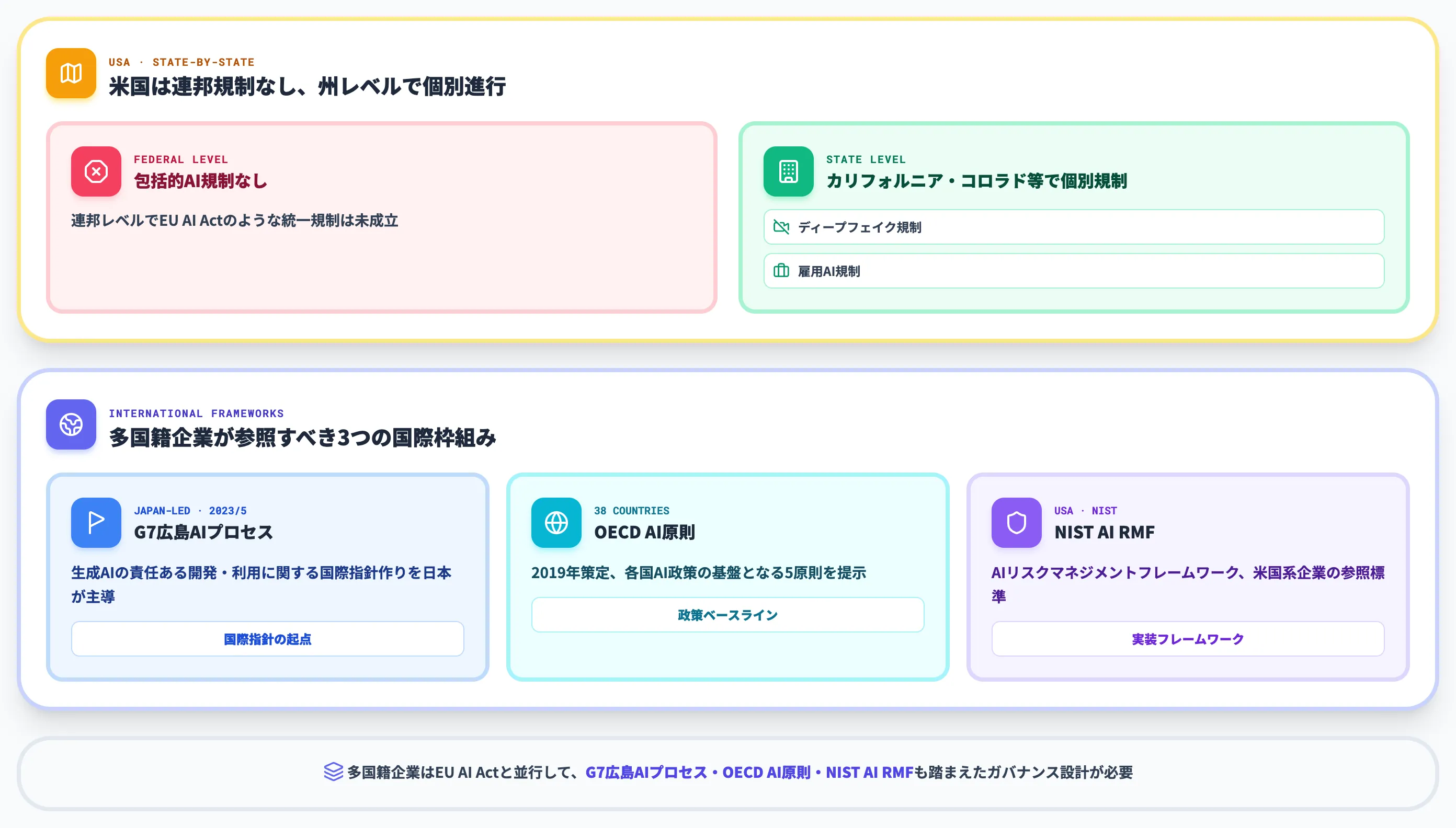Image resolution: width=1456 pixels, height=828 pixels.
Task: Click the briefcase icon beside 雇用AI規制
Action: (x=781, y=271)
